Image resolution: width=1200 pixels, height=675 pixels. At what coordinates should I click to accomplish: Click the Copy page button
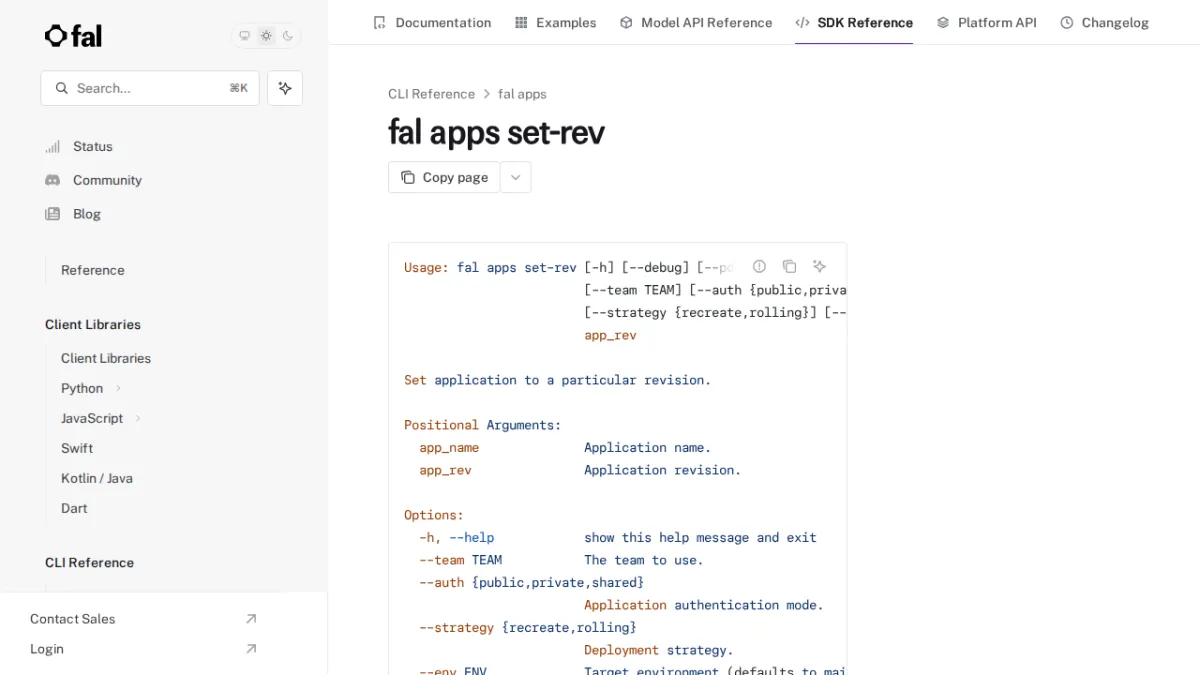pos(444,177)
